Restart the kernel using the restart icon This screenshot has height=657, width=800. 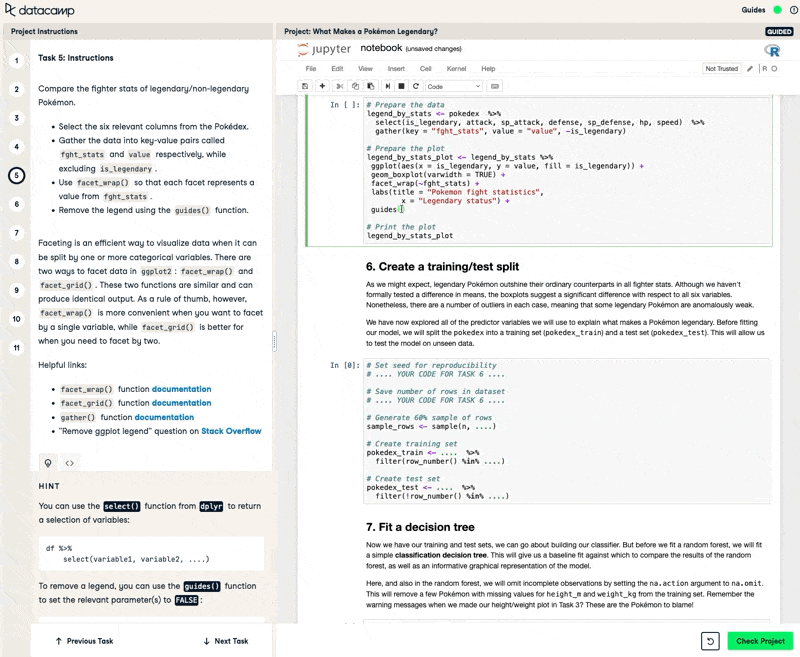click(415, 86)
